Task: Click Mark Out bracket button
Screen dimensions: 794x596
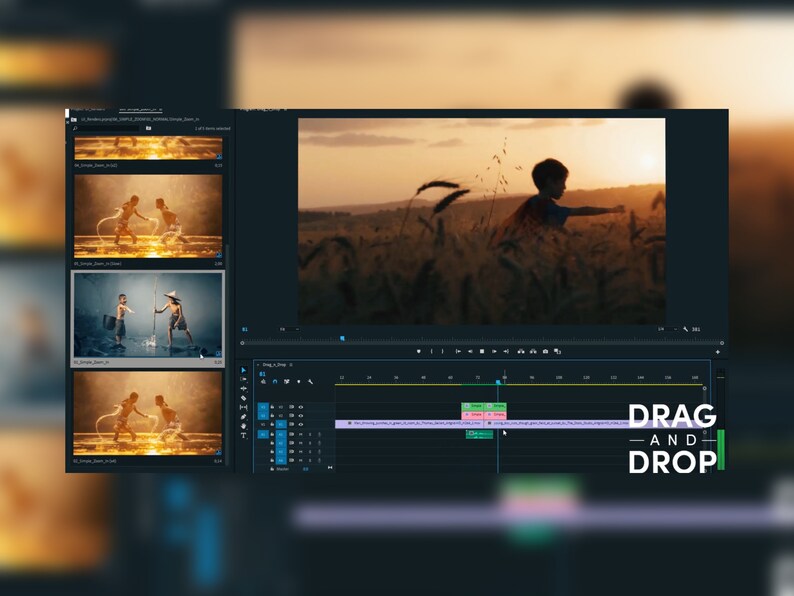Action: (x=443, y=351)
